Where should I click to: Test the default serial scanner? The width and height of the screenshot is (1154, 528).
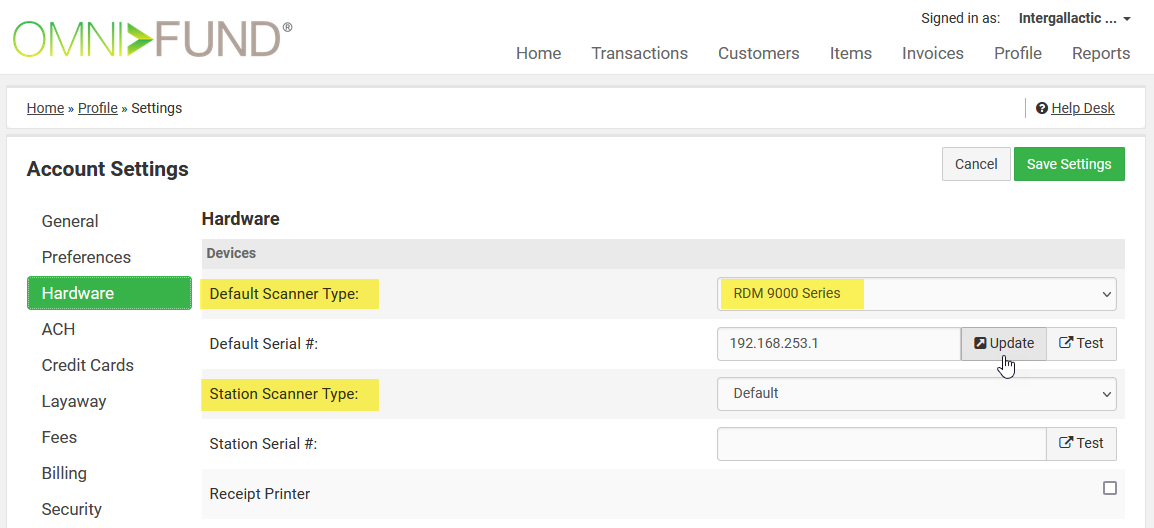(x=1081, y=343)
